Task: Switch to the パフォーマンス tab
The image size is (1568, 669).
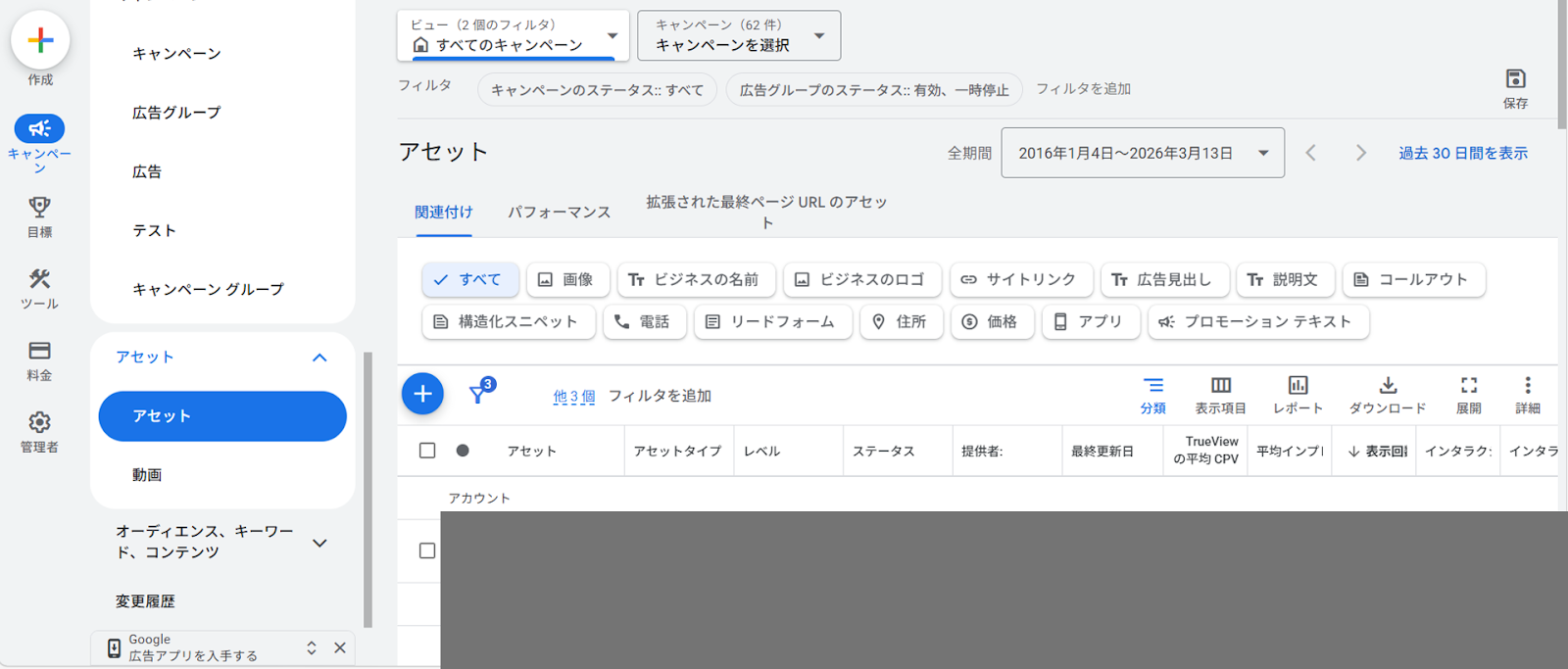Action: tap(559, 212)
